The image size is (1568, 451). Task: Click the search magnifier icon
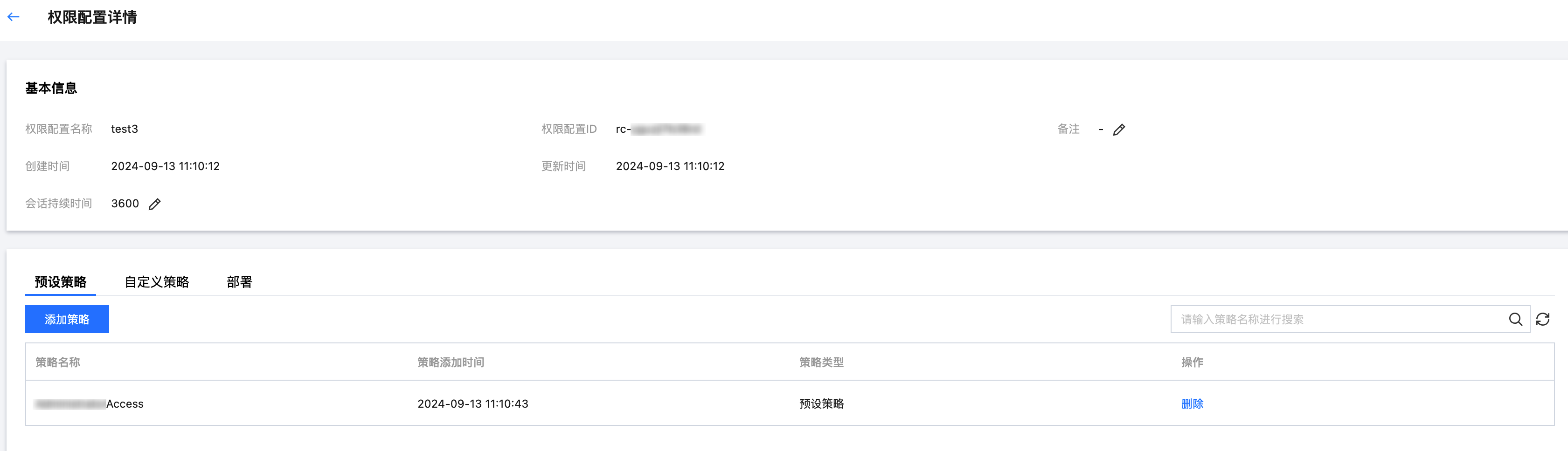[x=1515, y=319]
